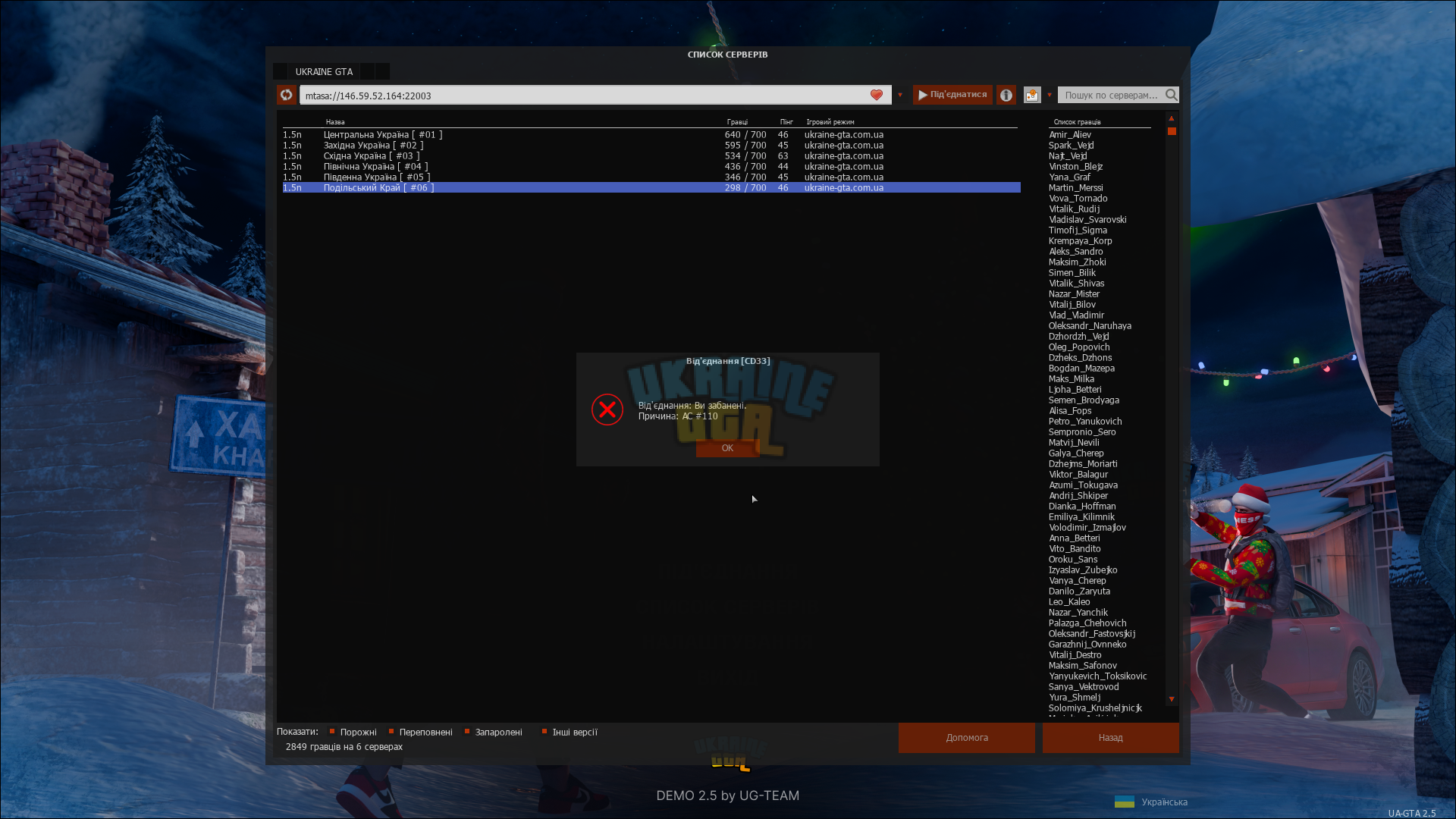This screenshot has height=819, width=1456.
Task: Sort the list by the Пінг column header
Action: point(786,122)
